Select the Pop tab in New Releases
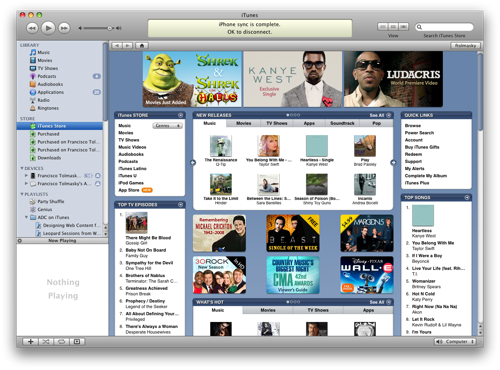 click(377, 123)
